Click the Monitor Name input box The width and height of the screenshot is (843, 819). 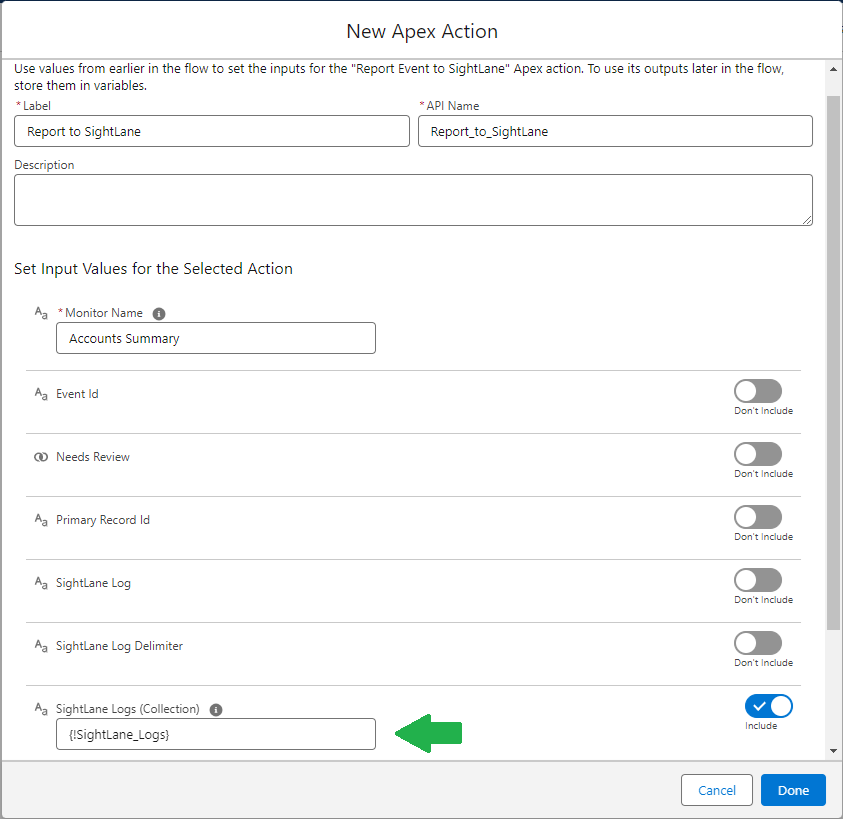(x=216, y=338)
